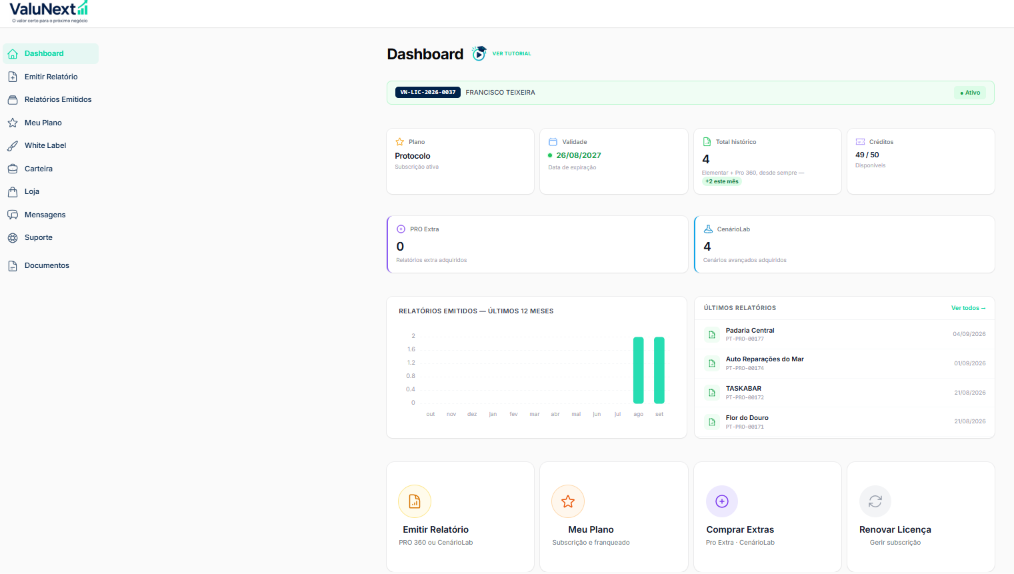Click the Comprar Extras quick action title
Viewport: 1014px width, 574px height.
point(740,529)
